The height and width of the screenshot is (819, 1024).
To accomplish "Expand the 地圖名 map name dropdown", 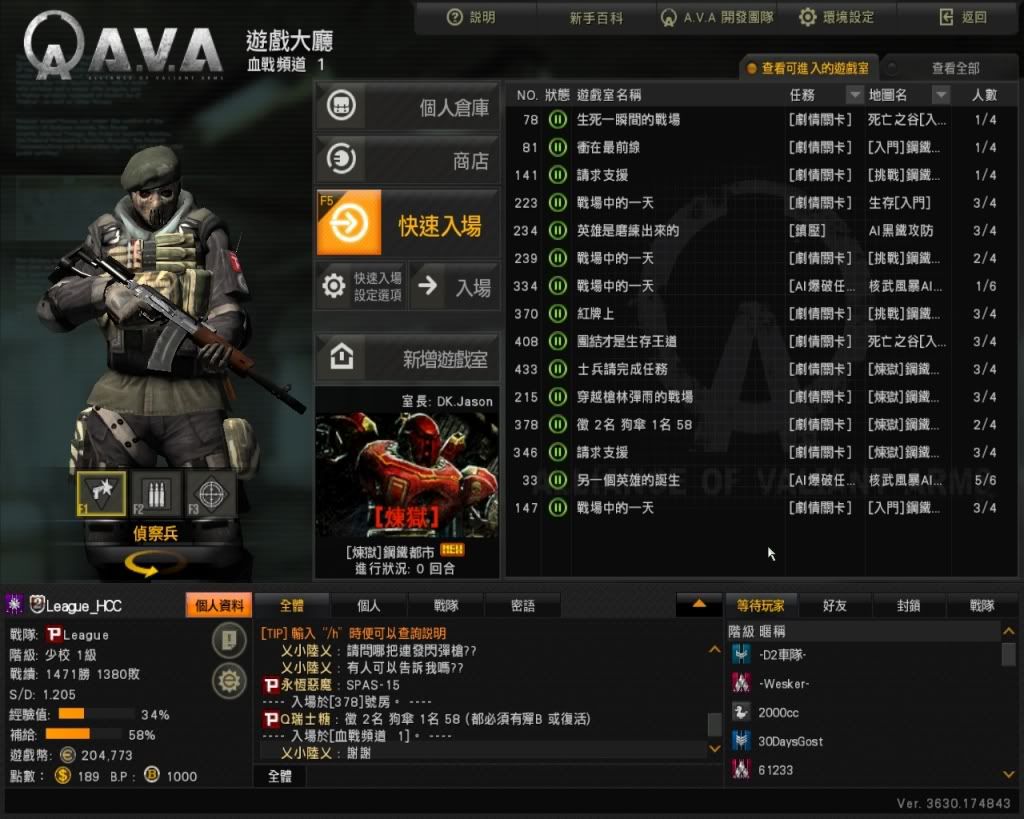I will click(x=940, y=95).
